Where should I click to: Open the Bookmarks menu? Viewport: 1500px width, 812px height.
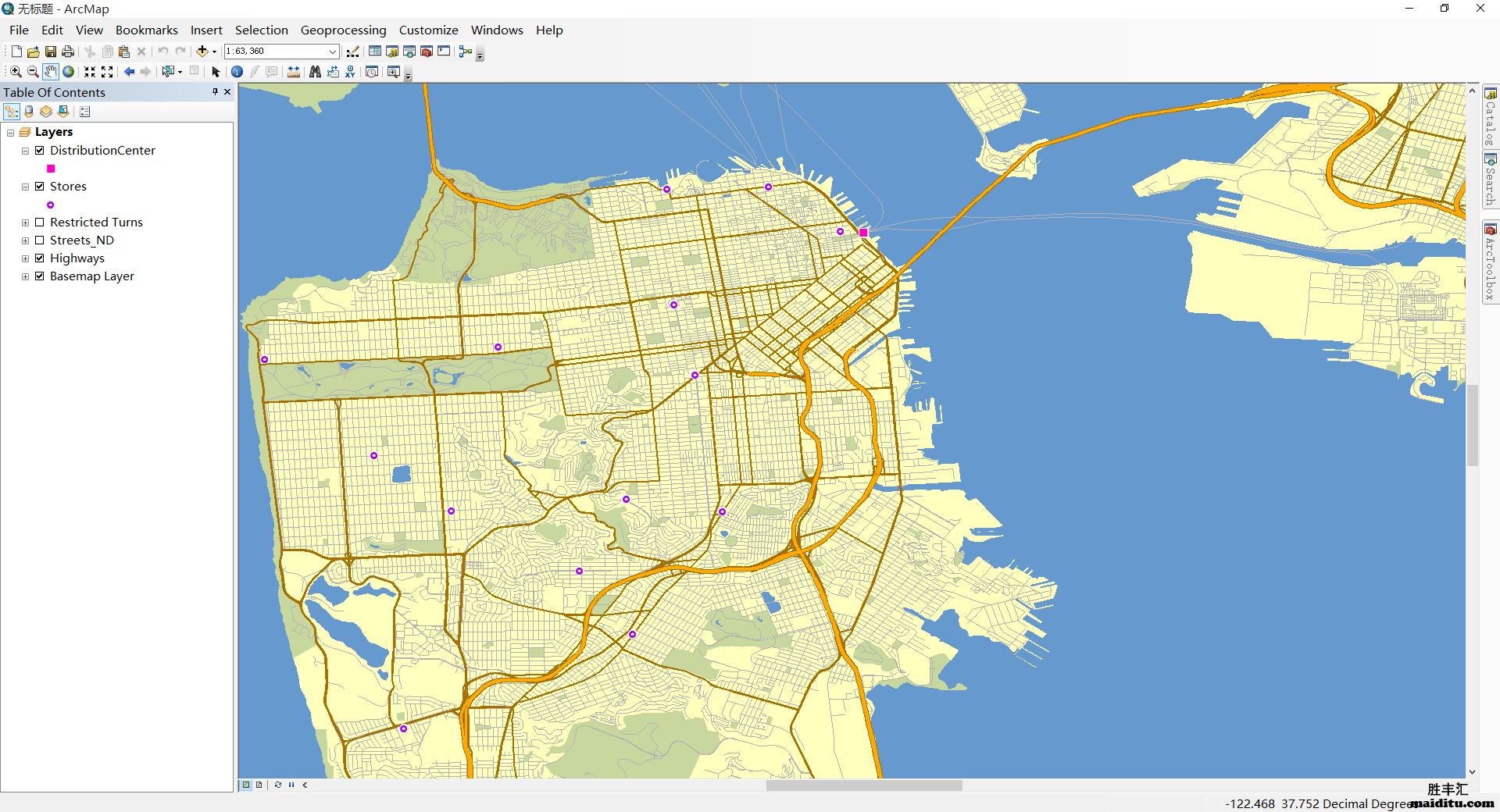(x=146, y=30)
